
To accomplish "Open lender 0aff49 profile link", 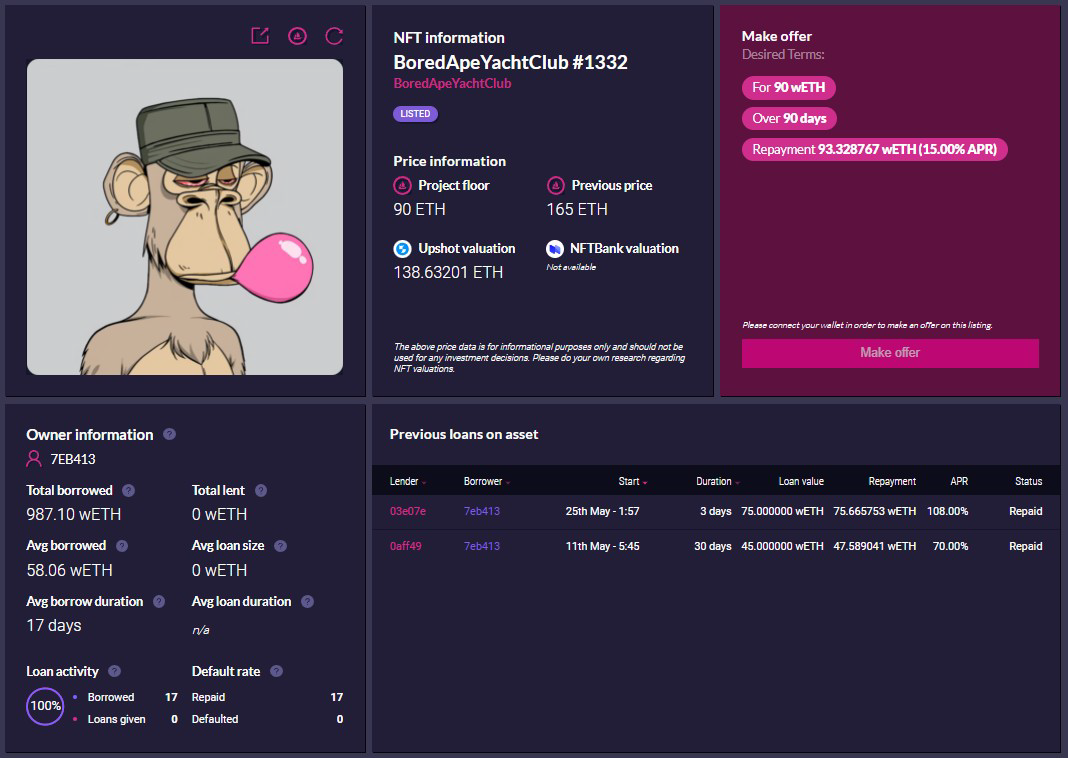I will click(x=406, y=546).
